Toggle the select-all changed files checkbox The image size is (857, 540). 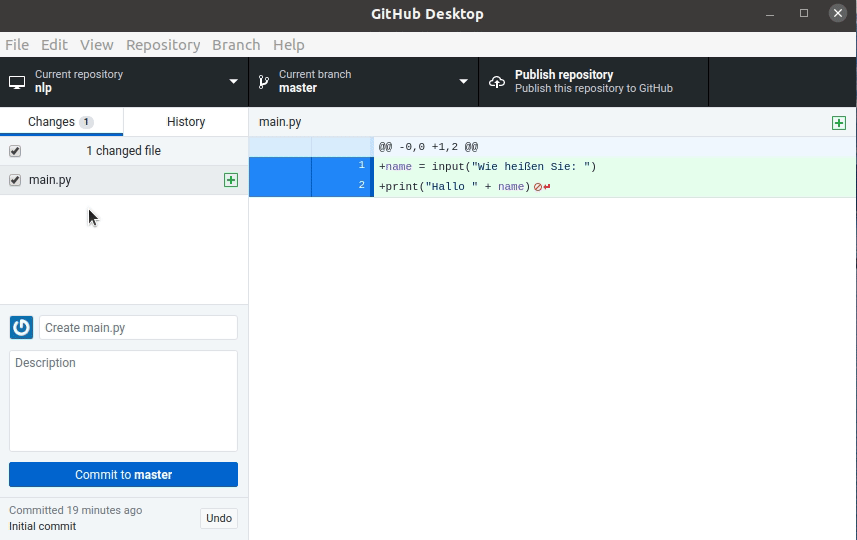pos(15,151)
